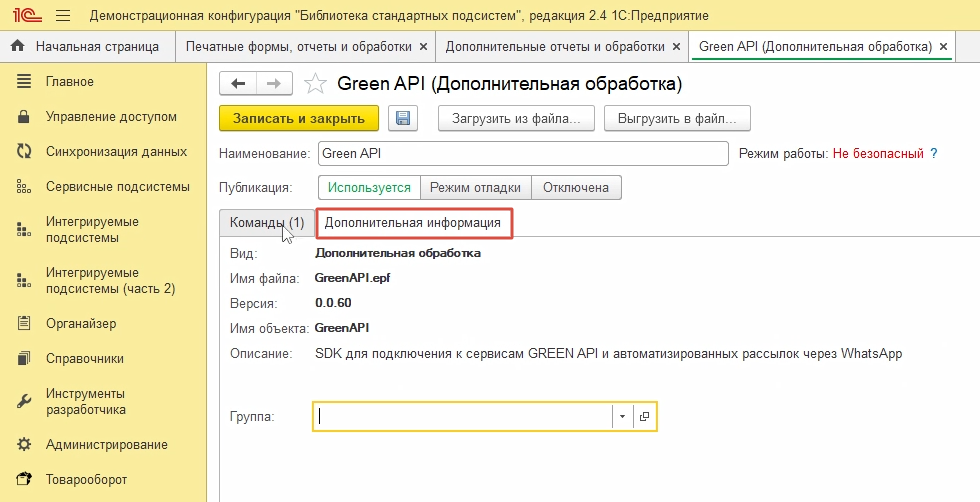Click Записать и закрыть button

[x=298, y=118]
